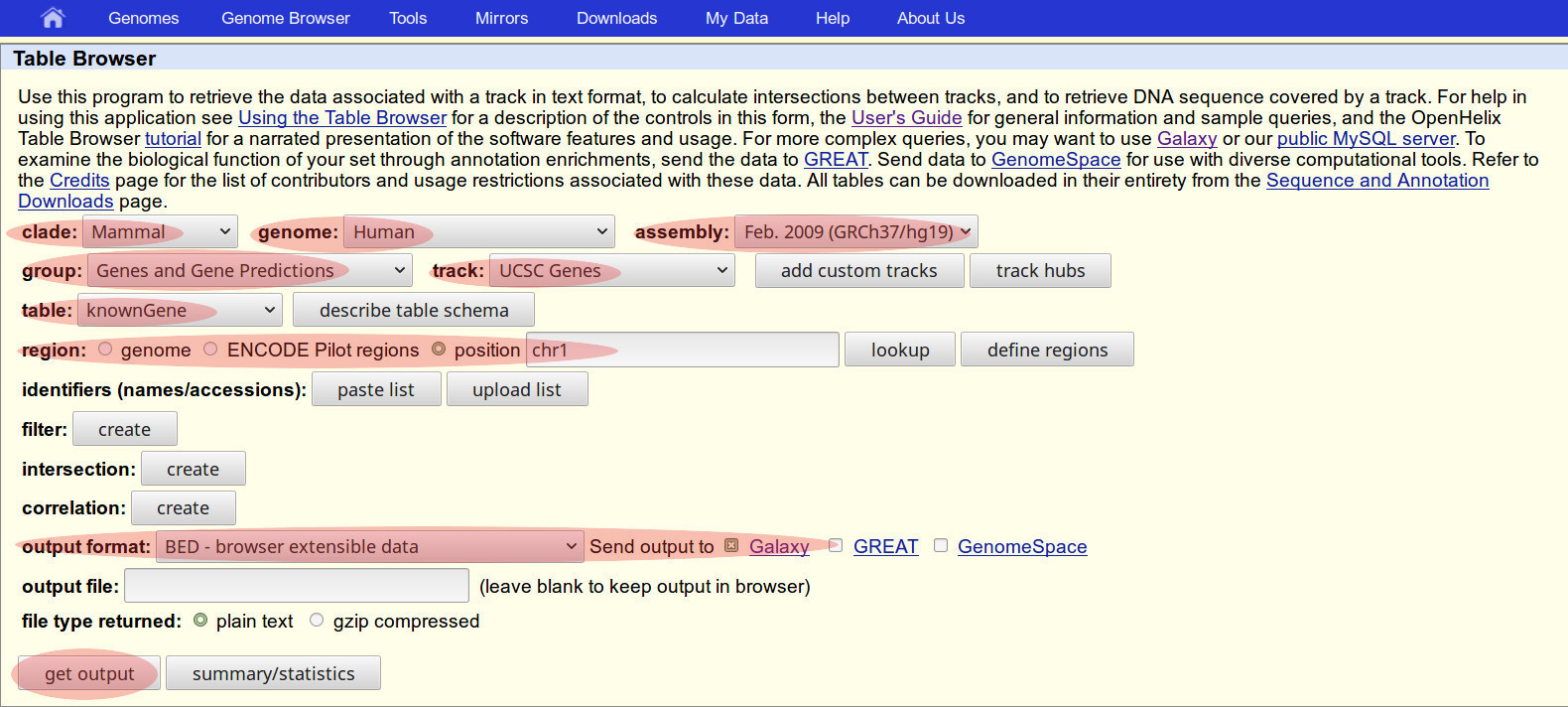
Task: Expand the group dropdown Genes and Gene Predictions
Action: tap(249, 270)
